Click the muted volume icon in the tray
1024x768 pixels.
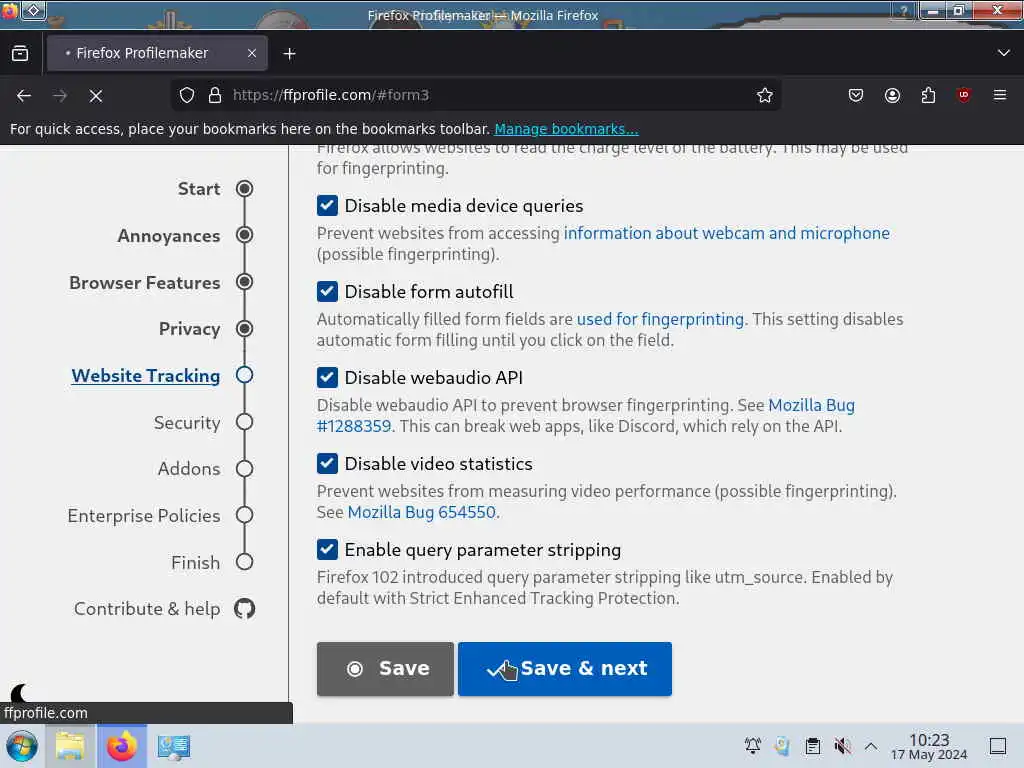[842, 745]
